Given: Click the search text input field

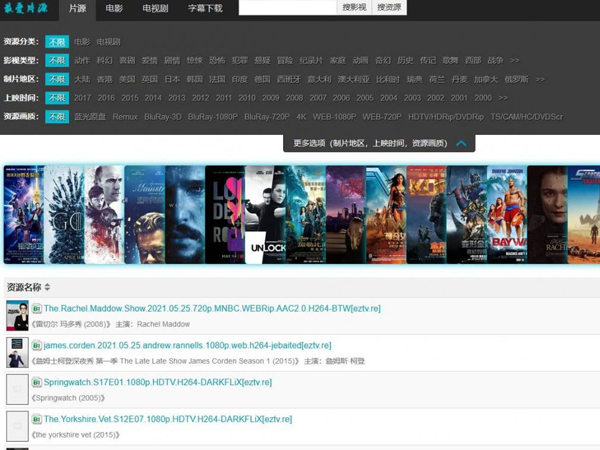Looking at the screenshot, I should tap(286, 8).
